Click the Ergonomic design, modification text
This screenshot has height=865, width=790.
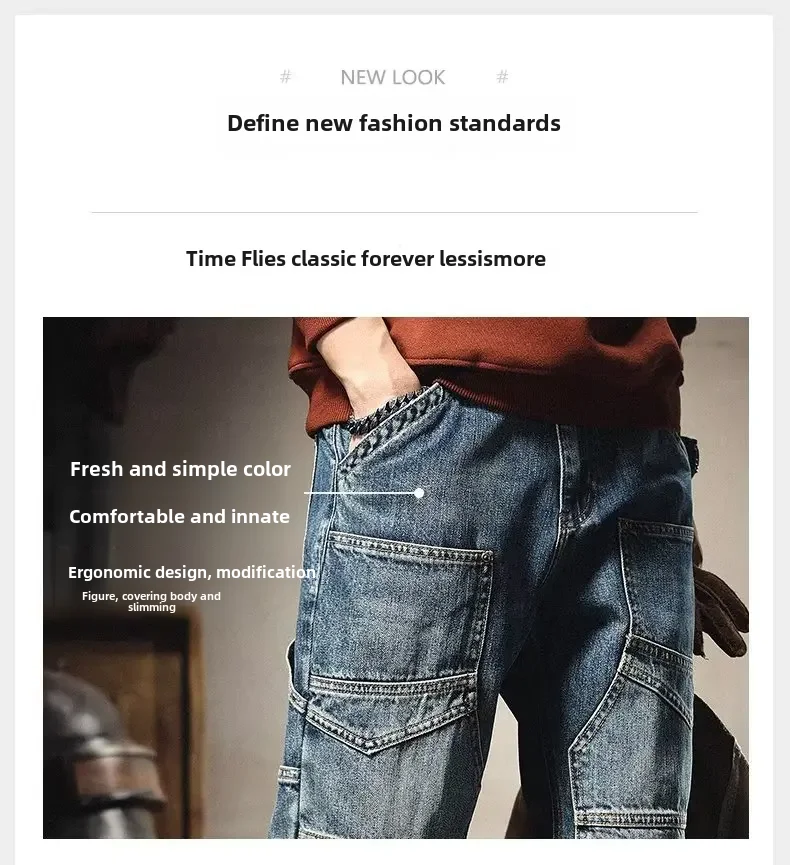pos(192,572)
